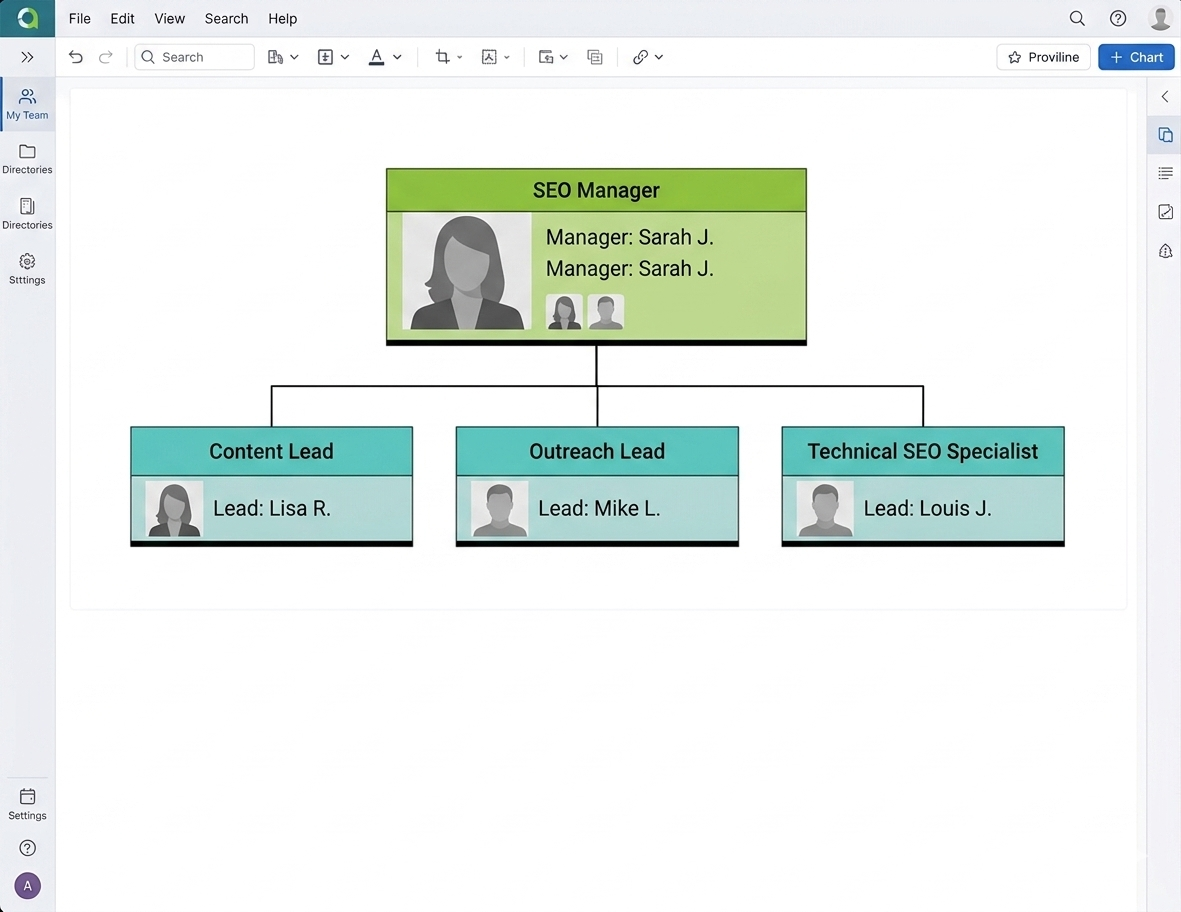Image resolution: width=1181 pixels, height=912 pixels.
Task: Click the blue Chart button
Action: pos(1136,57)
